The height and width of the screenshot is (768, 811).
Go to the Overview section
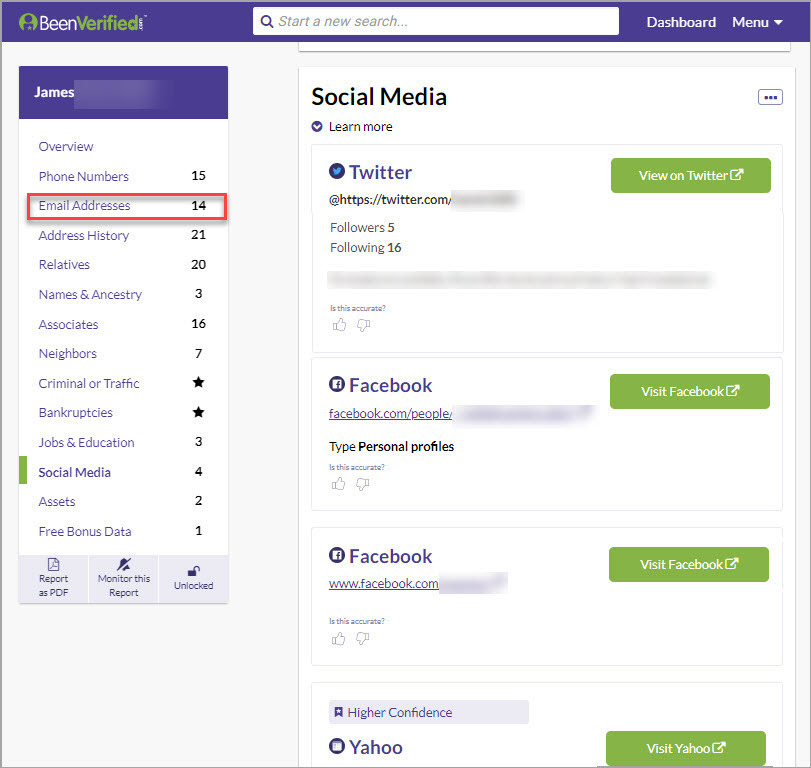[66, 146]
